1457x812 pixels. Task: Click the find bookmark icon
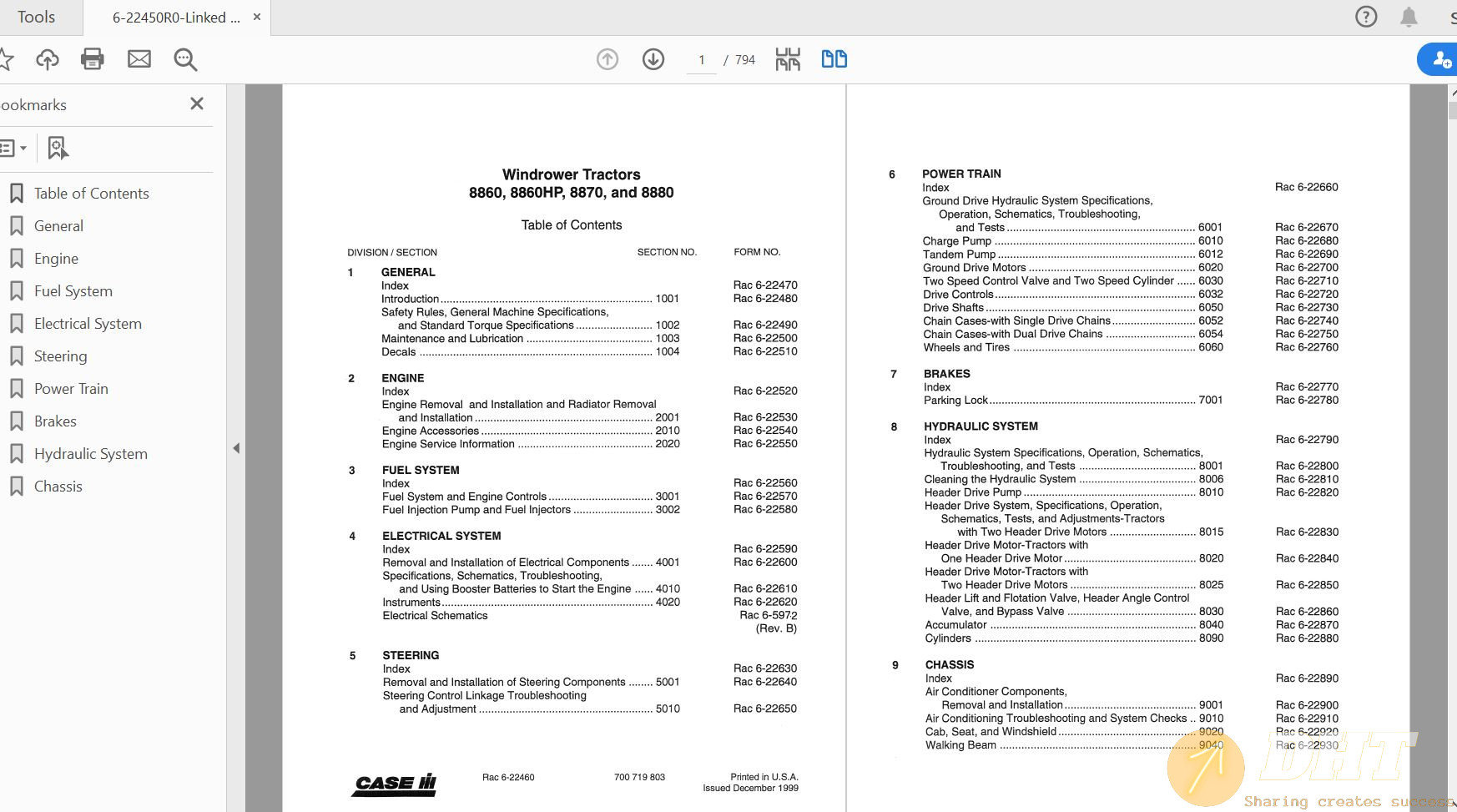pyautogui.click(x=57, y=148)
